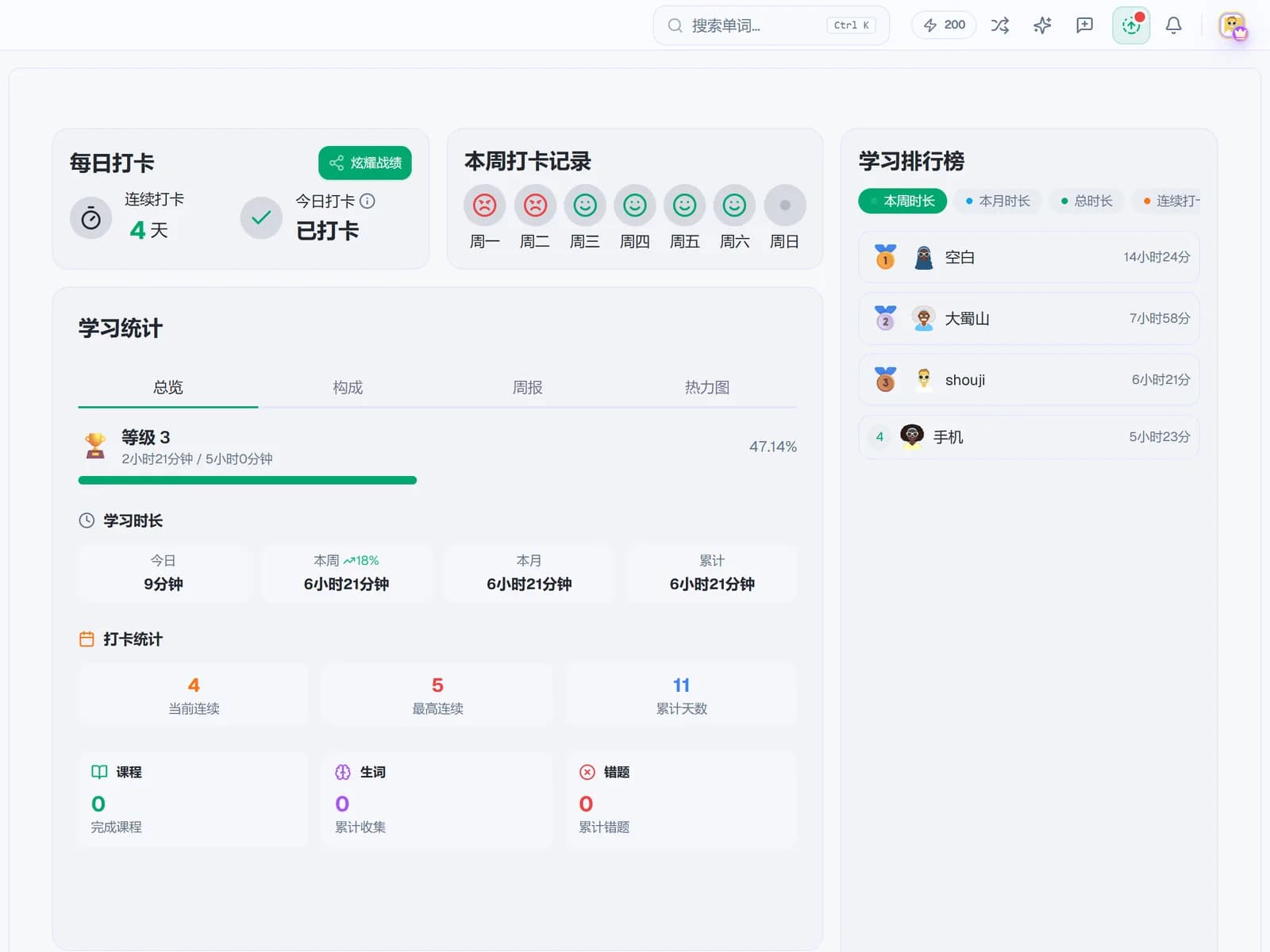Open ranking row for 手机
This screenshot has width=1270, height=952.
tap(1029, 436)
